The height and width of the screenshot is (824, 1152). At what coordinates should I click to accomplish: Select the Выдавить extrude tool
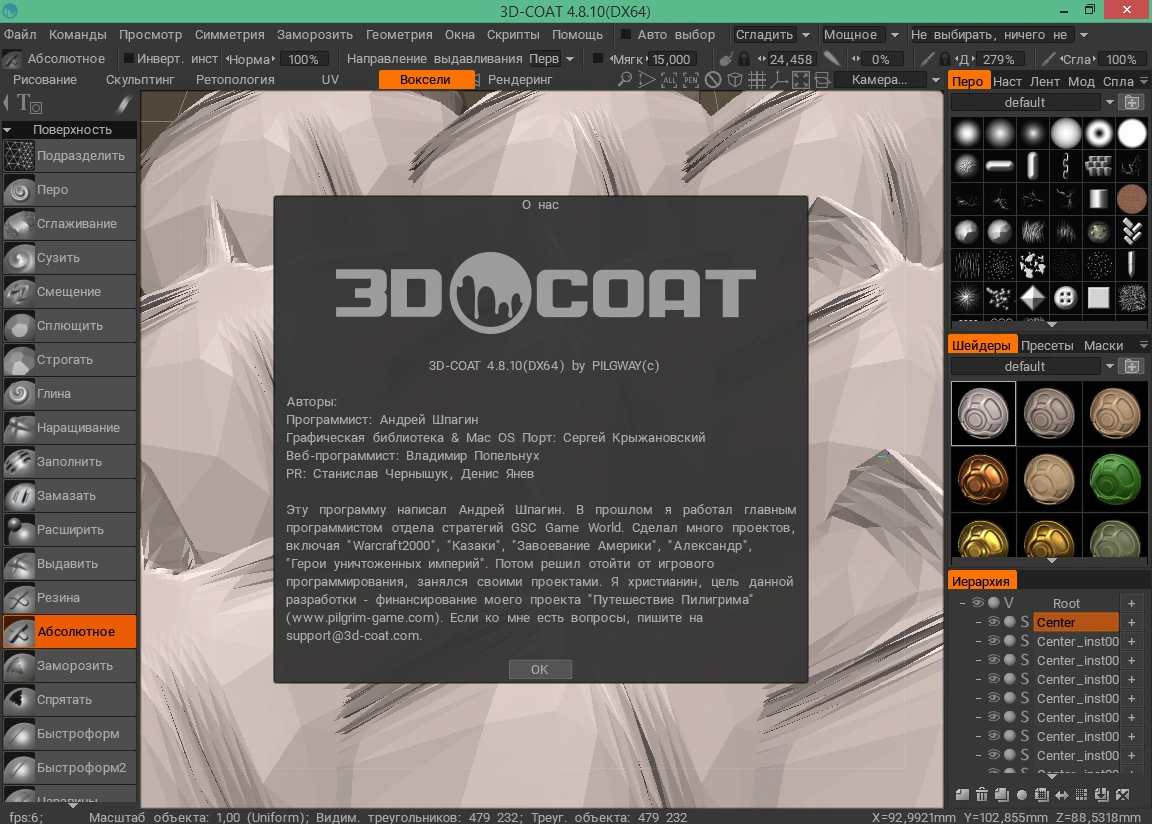coord(70,563)
